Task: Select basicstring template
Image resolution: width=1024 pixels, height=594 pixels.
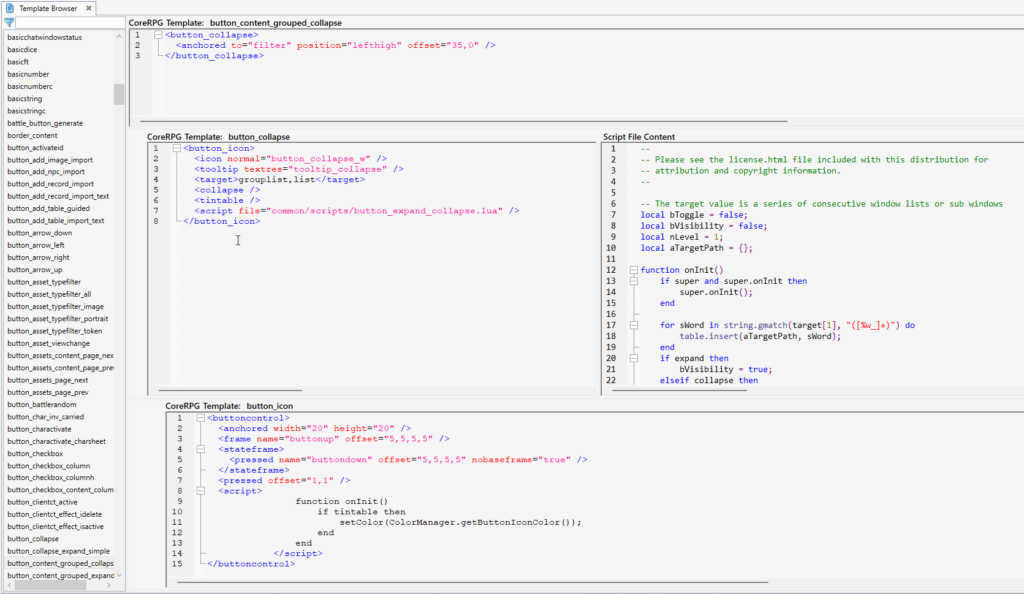Action: [x=25, y=99]
